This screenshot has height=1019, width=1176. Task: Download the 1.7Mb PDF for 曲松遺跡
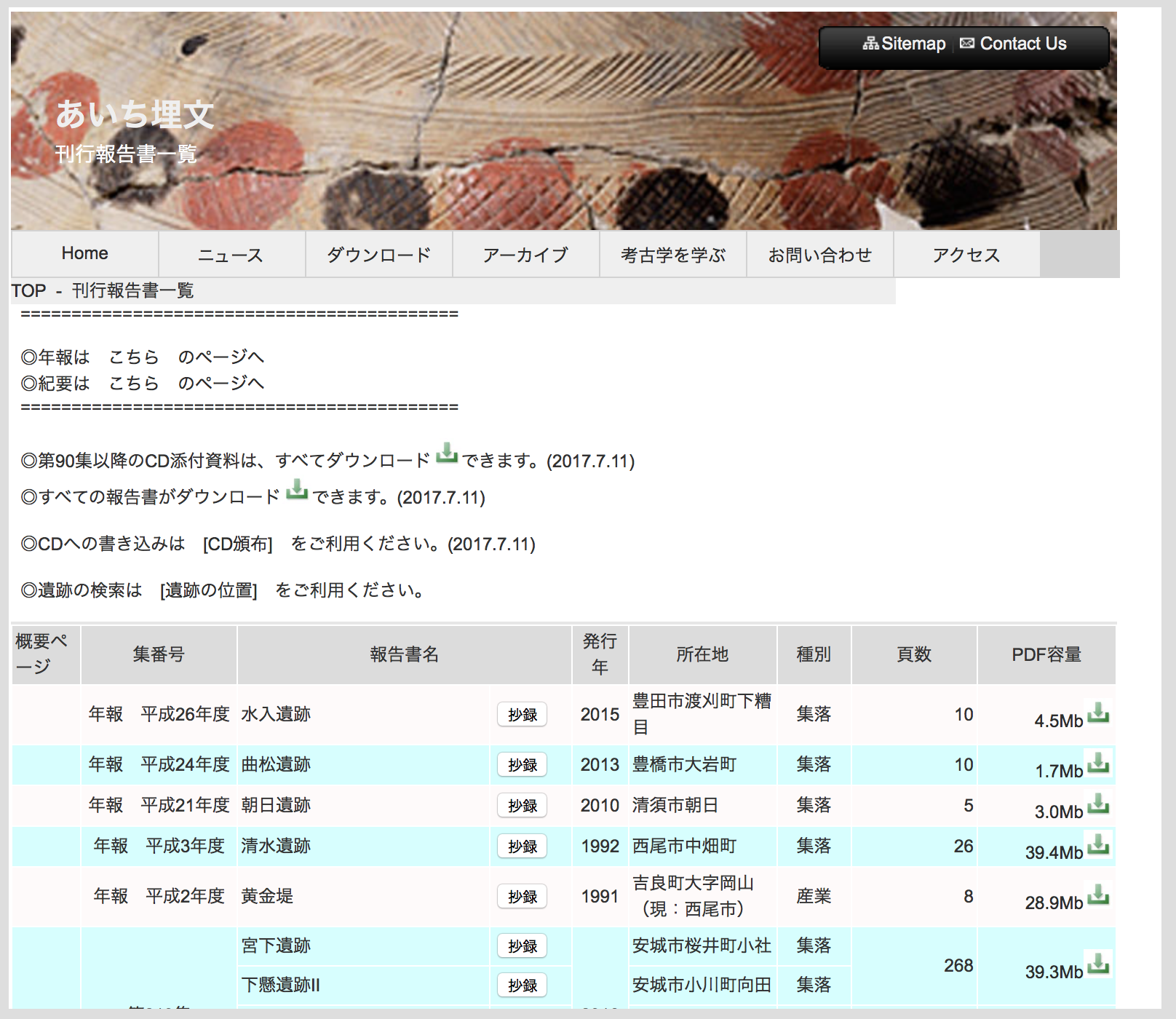click(x=1098, y=763)
